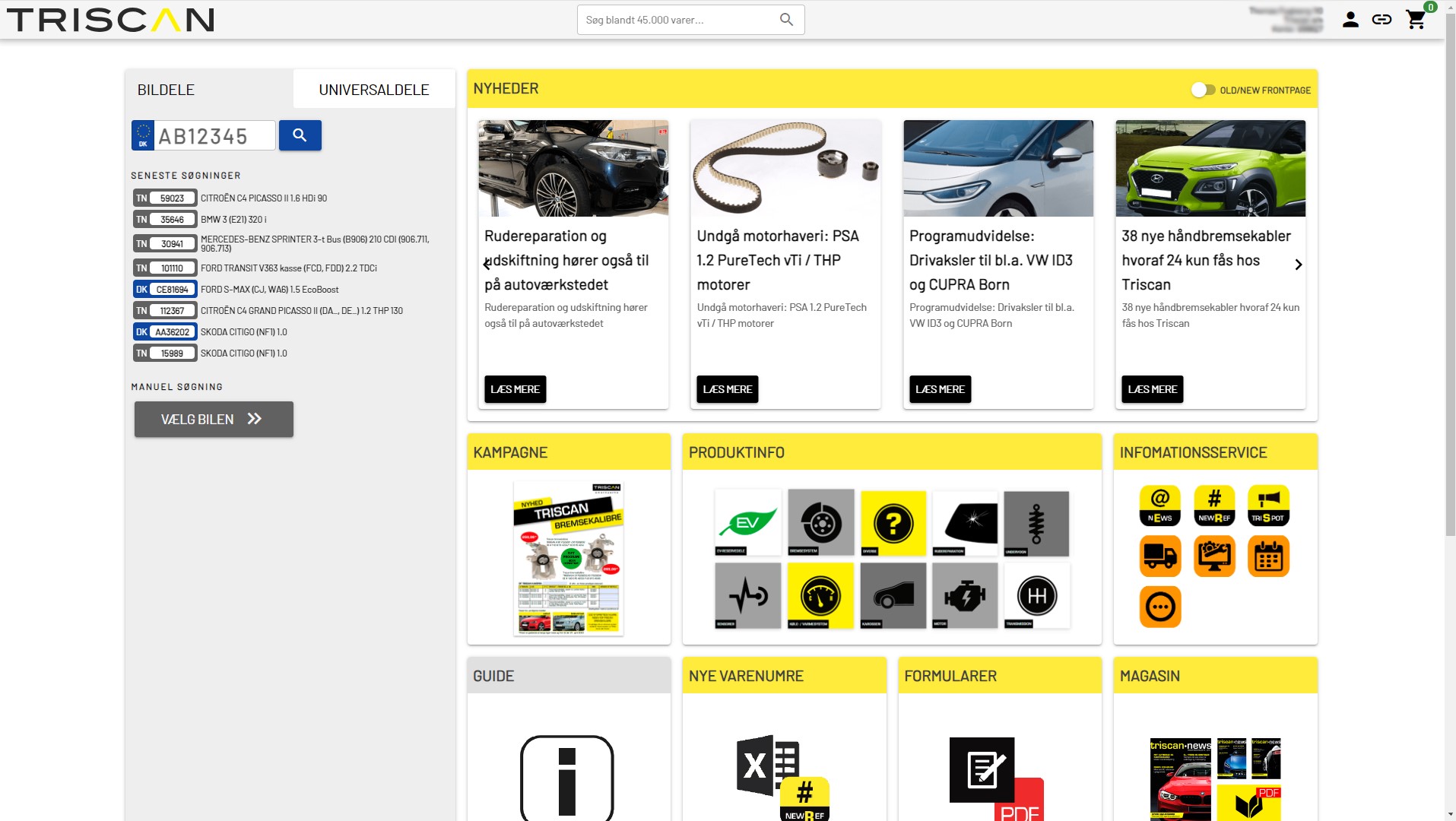Screen dimensions: 1456x821
Task: Open the EV-reservedele product info tile
Action: pyautogui.click(x=748, y=523)
